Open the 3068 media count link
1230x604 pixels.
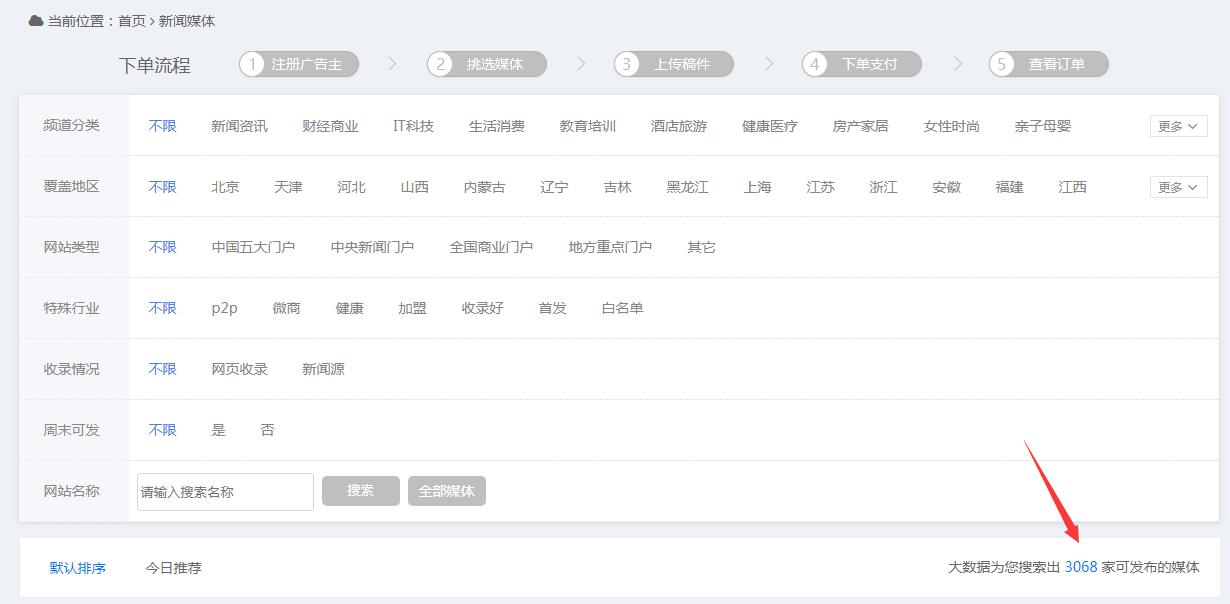(x=1081, y=567)
